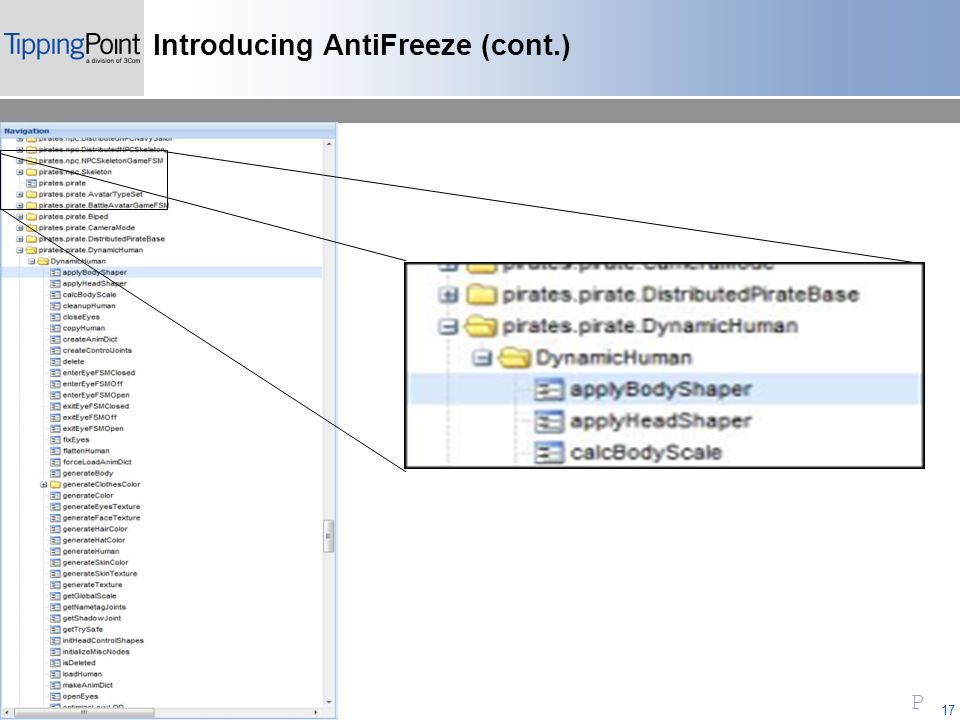
Task: Click the getShadowJoint function icon
Action: [55, 618]
